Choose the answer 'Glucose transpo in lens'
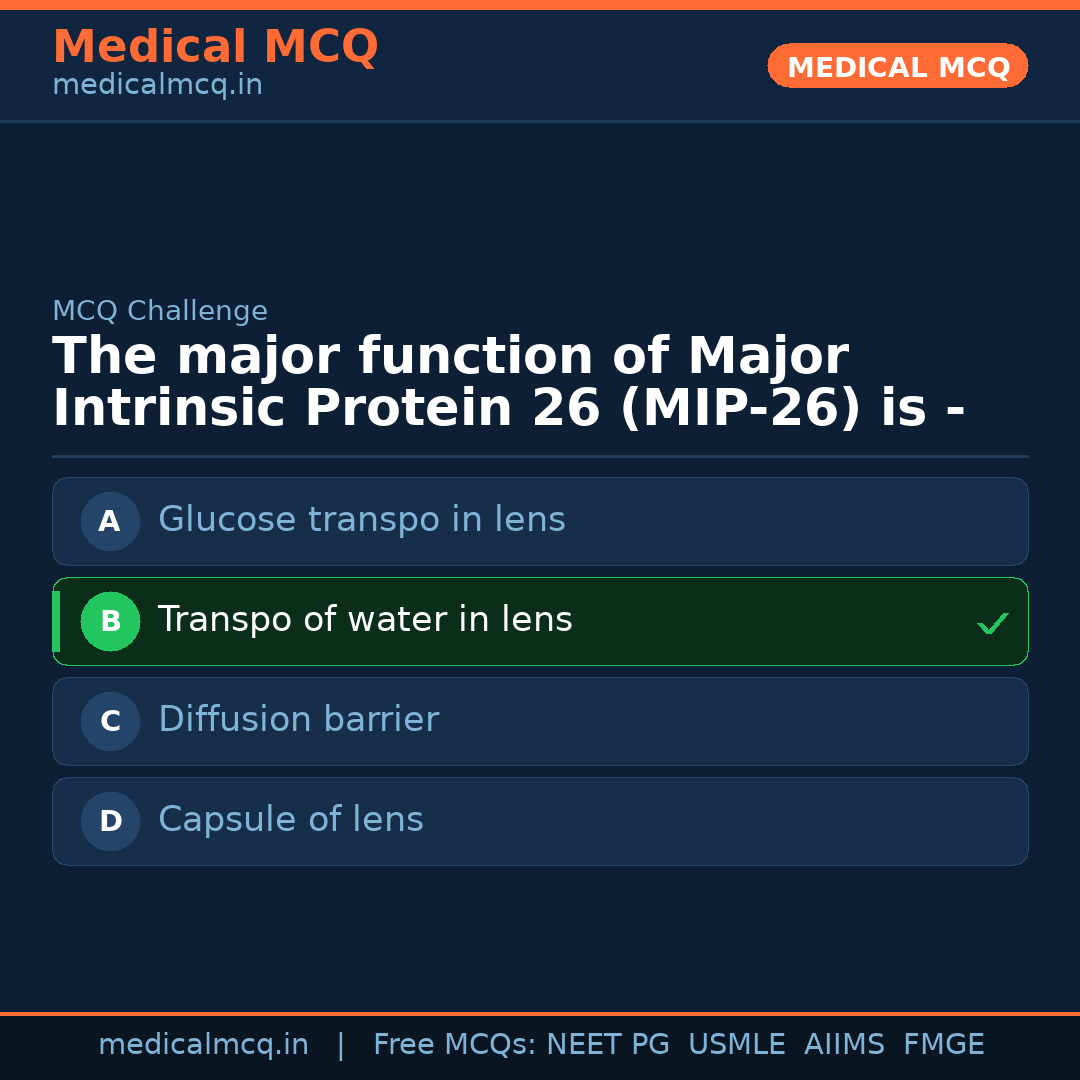This screenshot has width=1080, height=1080. click(x=362, y=520)
